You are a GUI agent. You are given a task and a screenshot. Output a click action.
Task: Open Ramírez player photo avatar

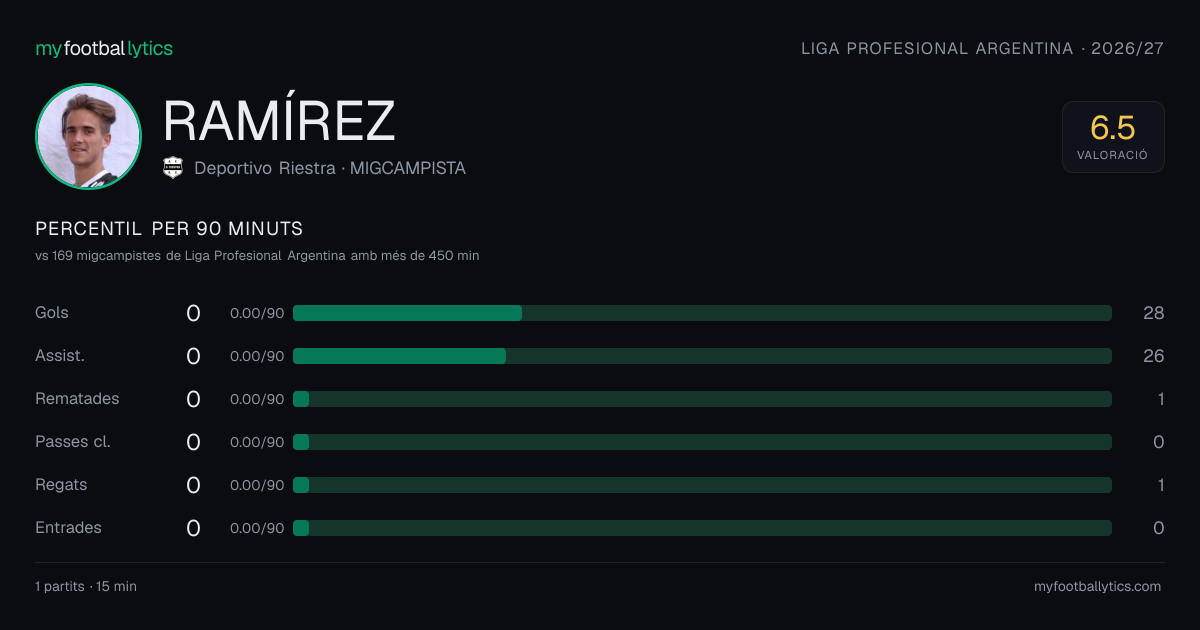click(88, 136)
